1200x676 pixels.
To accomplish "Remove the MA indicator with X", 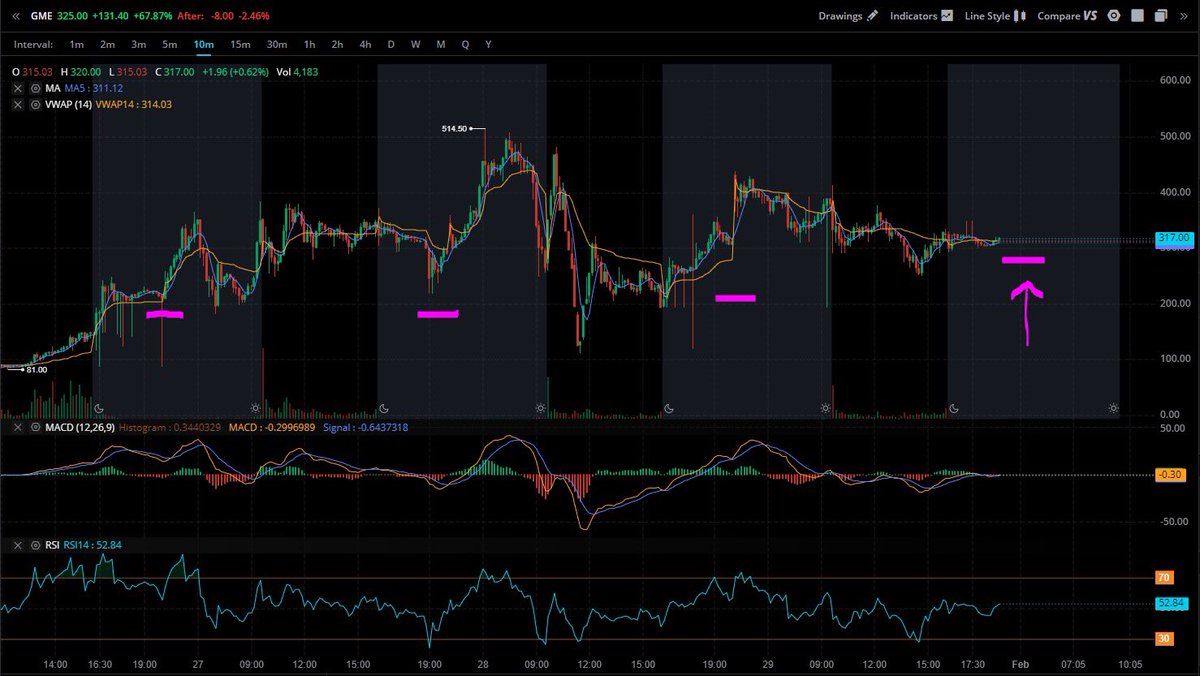I will point(17,88).
